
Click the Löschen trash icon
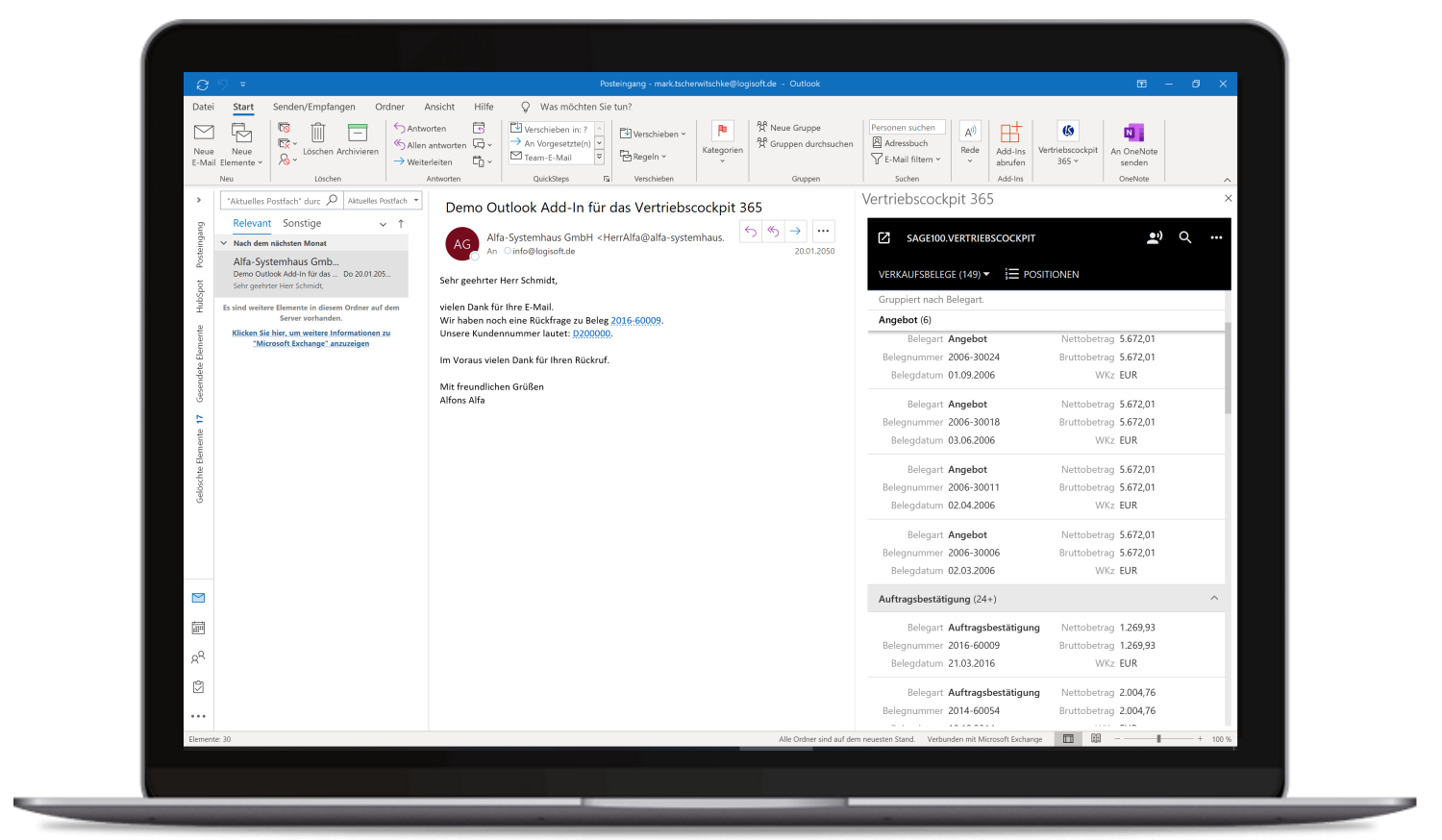click(318, 134)
